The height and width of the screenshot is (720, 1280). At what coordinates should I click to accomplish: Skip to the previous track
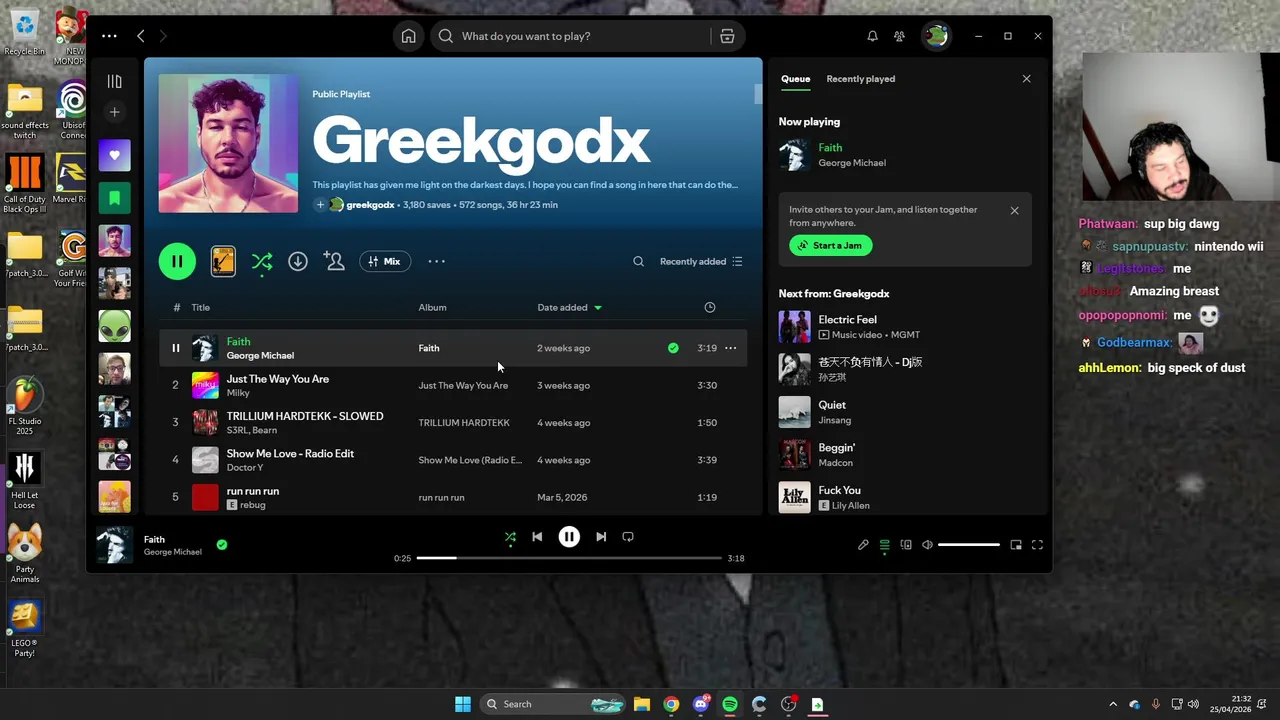(x=537, y=537)
